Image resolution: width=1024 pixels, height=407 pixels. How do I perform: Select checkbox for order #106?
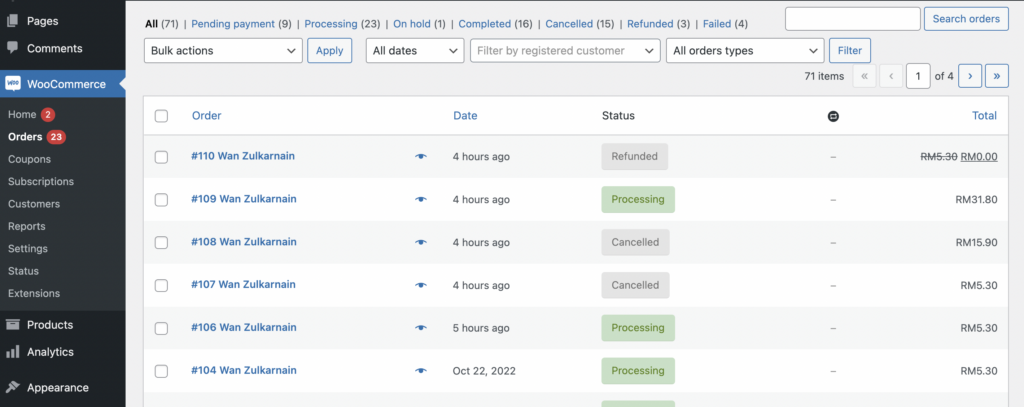(161, 328)
